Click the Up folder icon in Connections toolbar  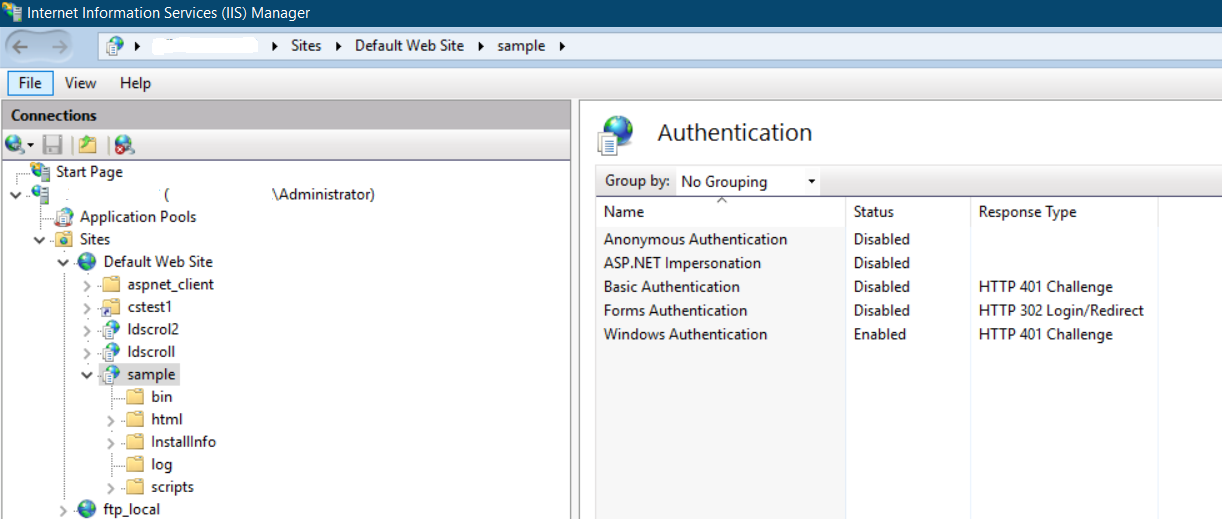(88, 145)
